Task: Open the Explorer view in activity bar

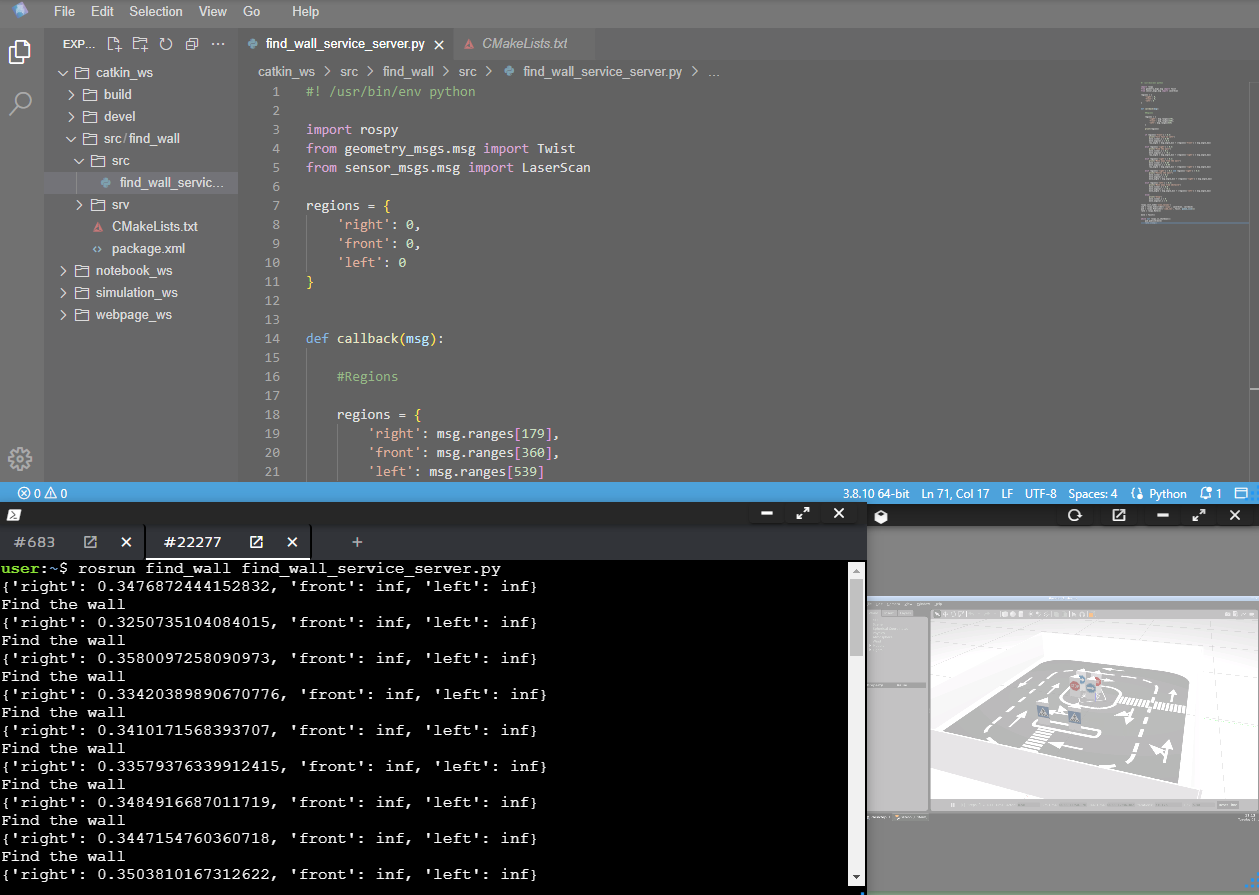Action: pyautogui.click(x=20, y=52)
